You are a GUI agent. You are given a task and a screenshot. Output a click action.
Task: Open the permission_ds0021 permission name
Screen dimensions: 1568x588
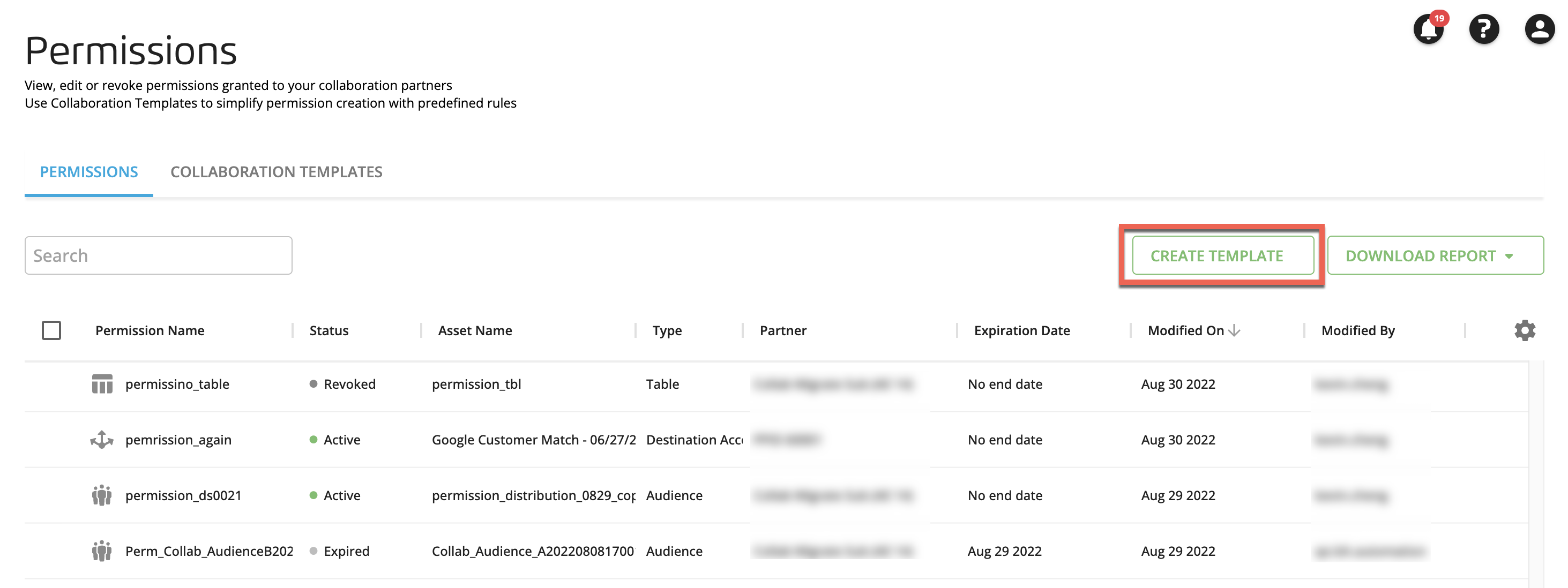183,495
